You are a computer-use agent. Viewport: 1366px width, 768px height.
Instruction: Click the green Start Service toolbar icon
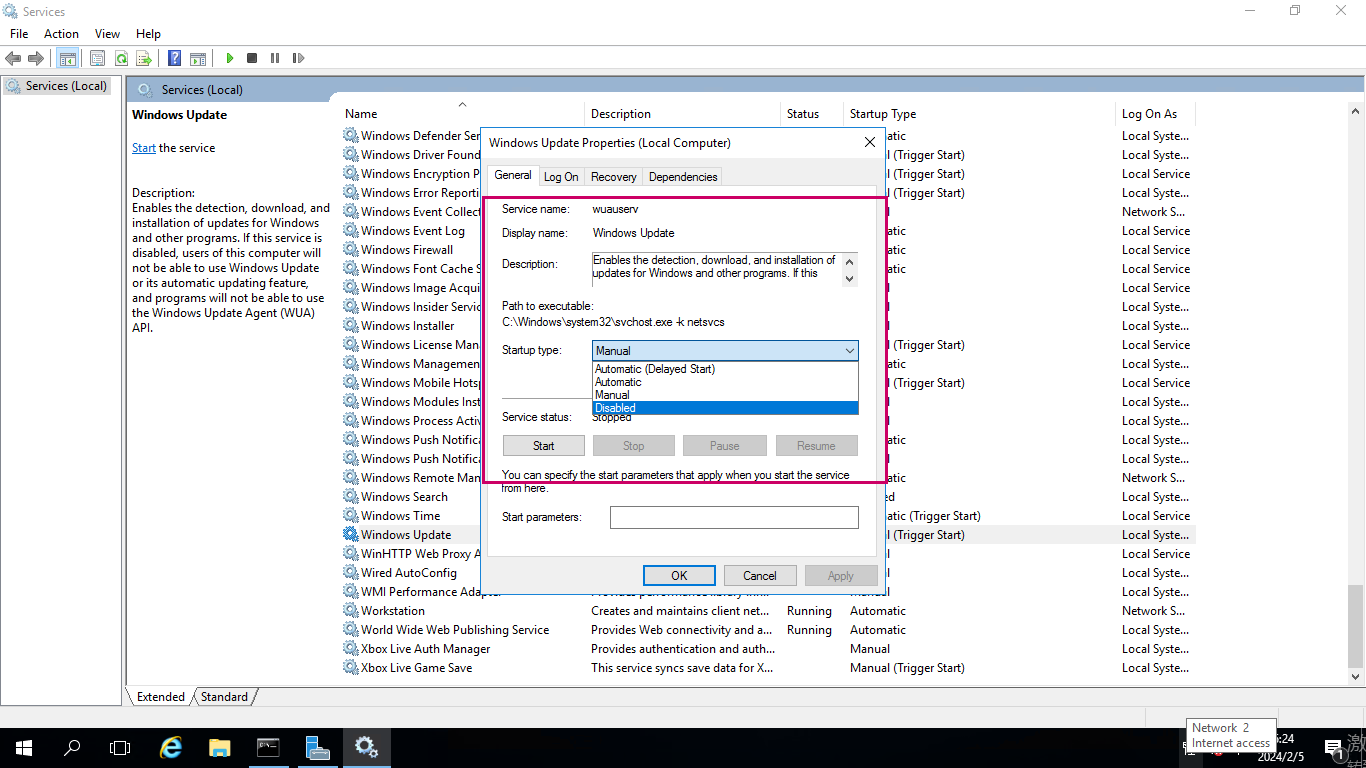click(230, 58)
